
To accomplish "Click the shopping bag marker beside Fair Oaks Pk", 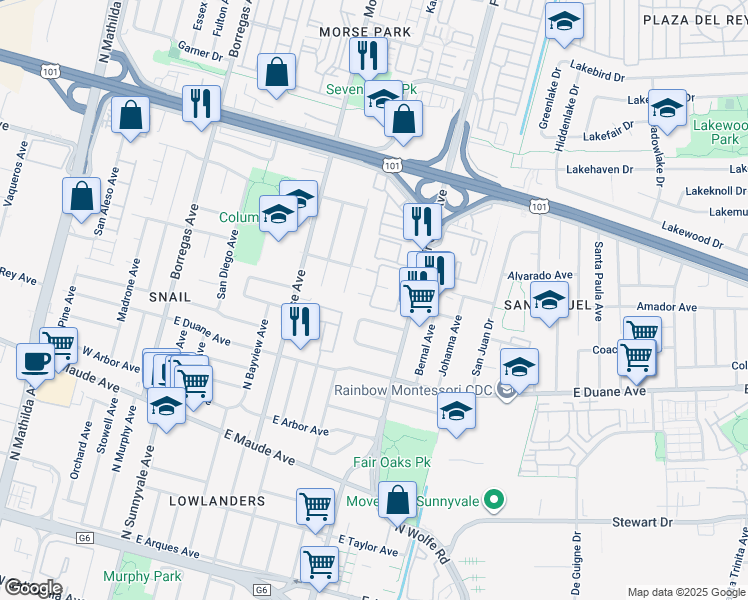I will click(397, 503).
